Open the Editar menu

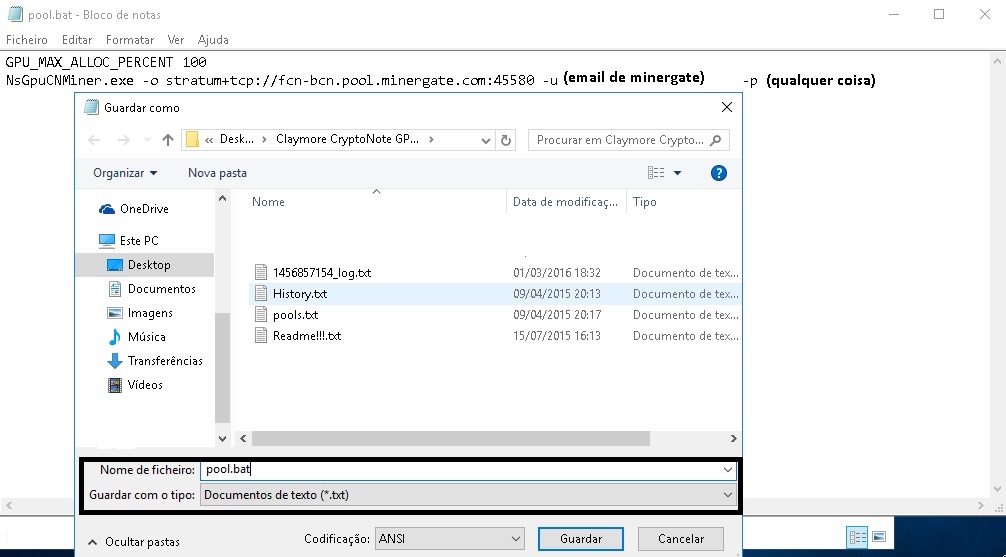coord(77,40)
